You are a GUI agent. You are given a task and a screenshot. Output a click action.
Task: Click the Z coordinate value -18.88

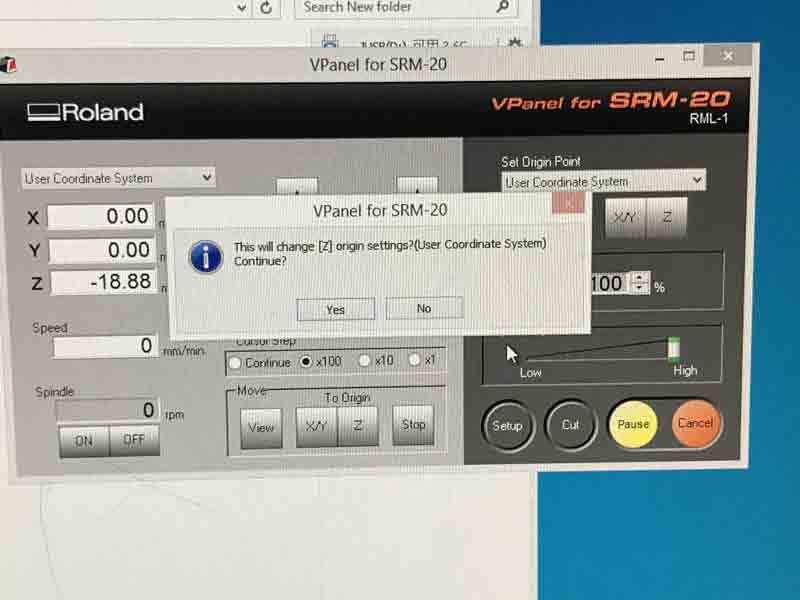tap(103, 282)
